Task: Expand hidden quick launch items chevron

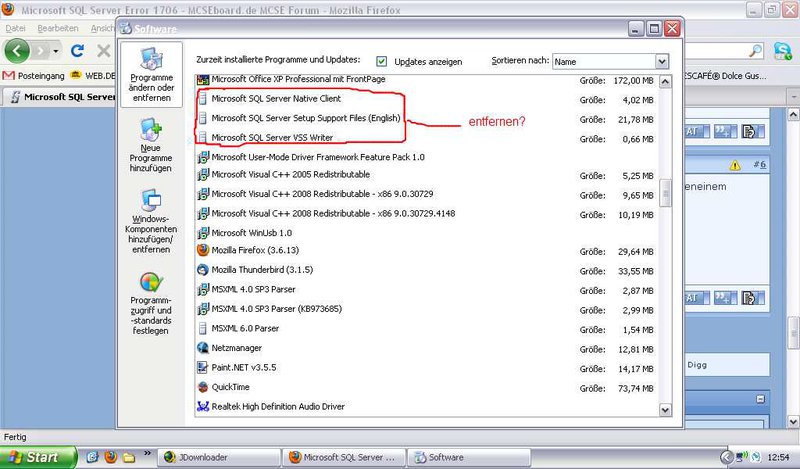Action: tap(147, 453)
